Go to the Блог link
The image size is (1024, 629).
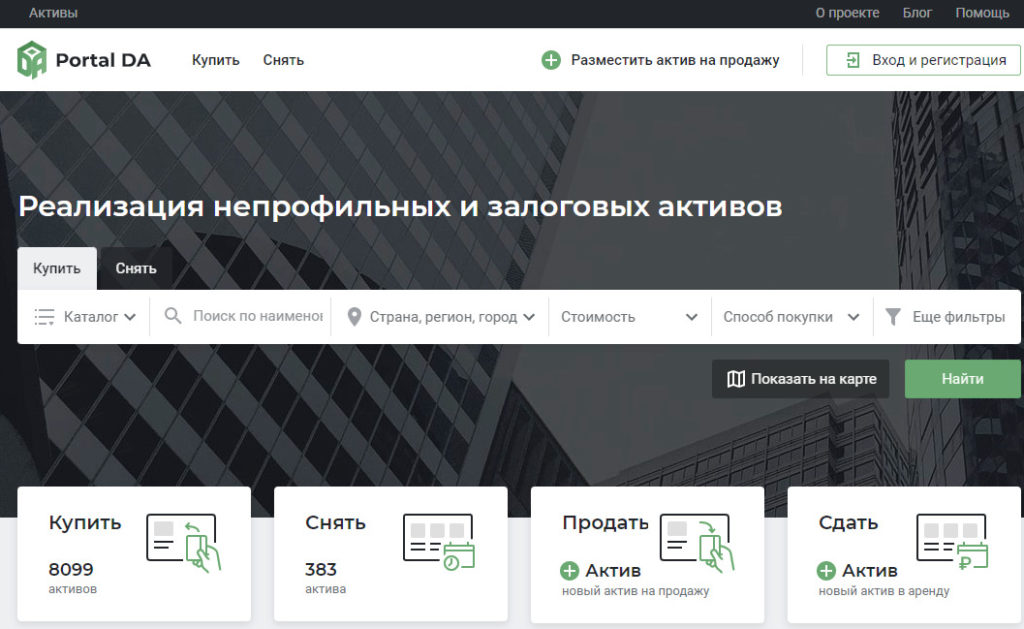(x=917, y=13)
